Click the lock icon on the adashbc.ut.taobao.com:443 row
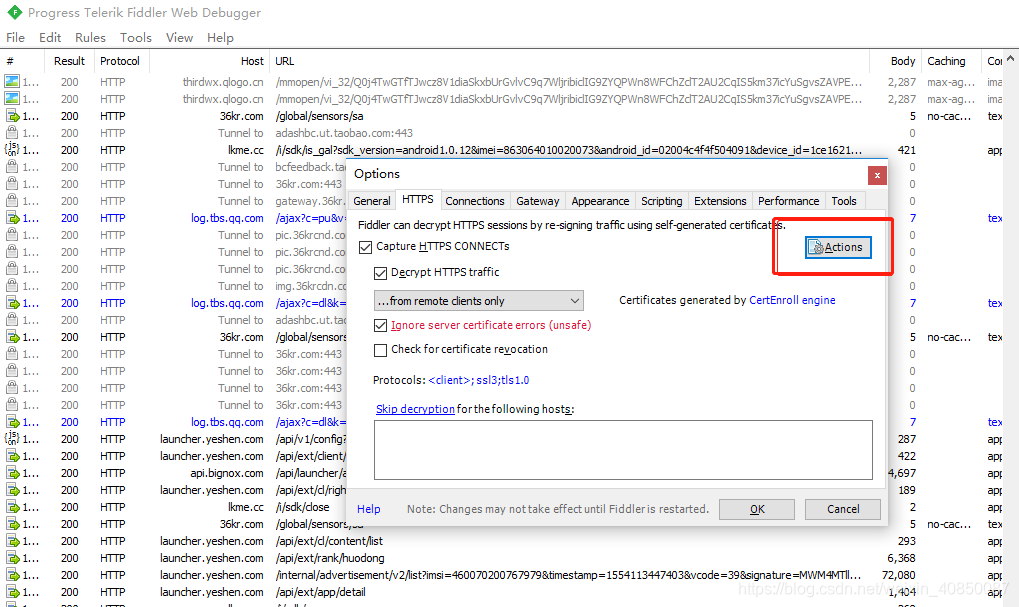Screen dimensions: 1019x607 12,133
